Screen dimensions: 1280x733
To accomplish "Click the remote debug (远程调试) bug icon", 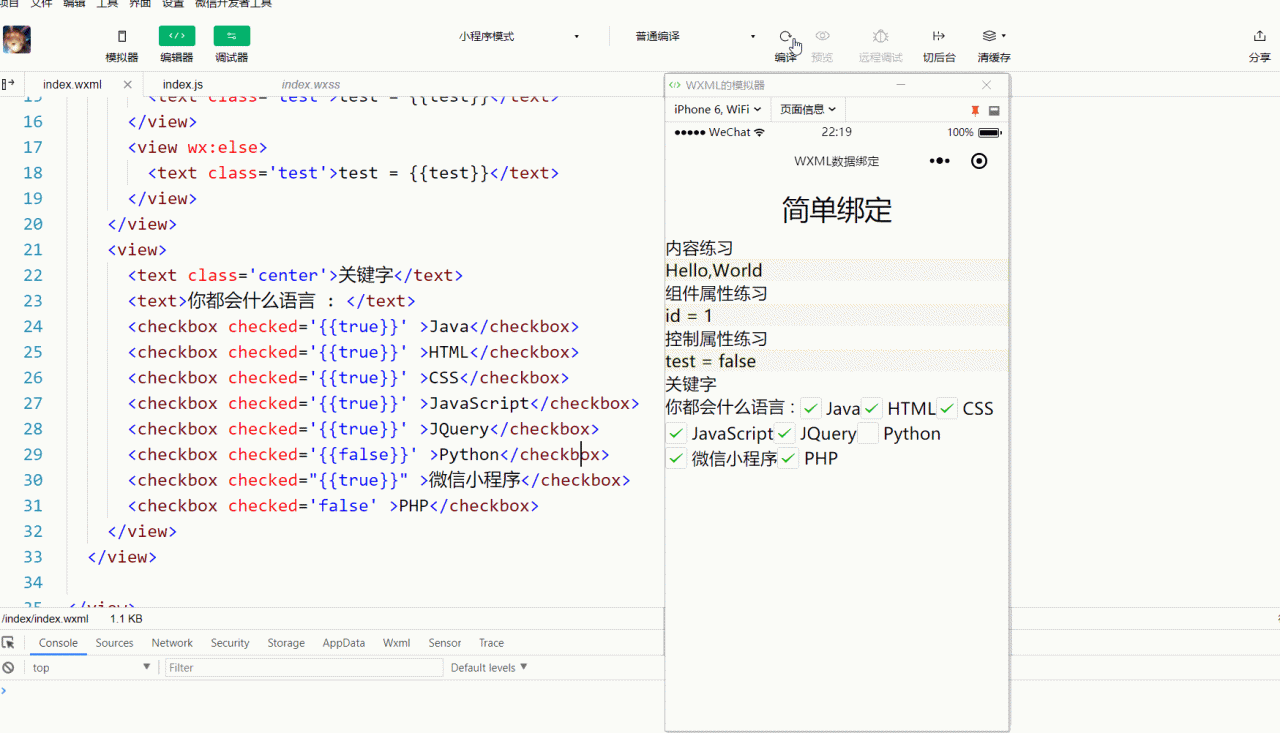I will point(880,36).
